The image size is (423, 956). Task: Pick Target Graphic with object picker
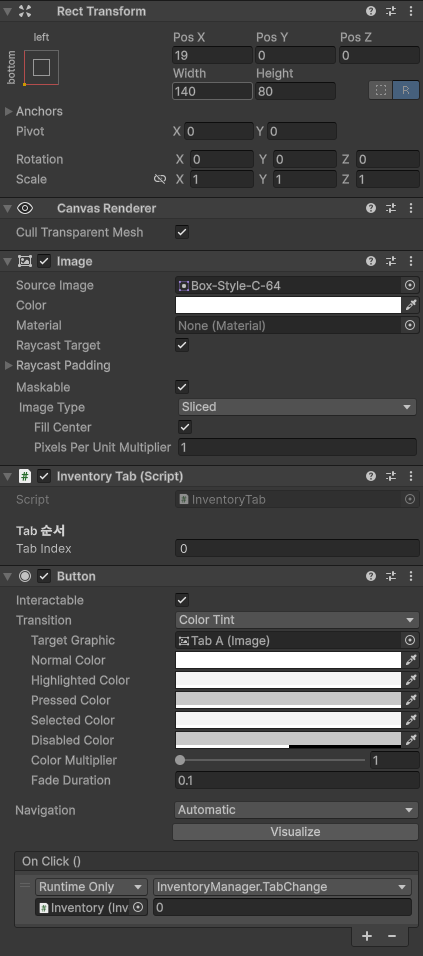pos(410,640)
